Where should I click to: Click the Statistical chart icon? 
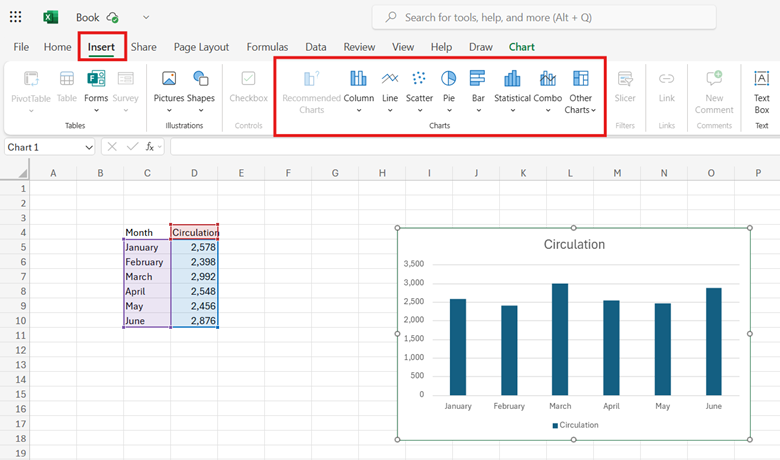tap(512, 79)
